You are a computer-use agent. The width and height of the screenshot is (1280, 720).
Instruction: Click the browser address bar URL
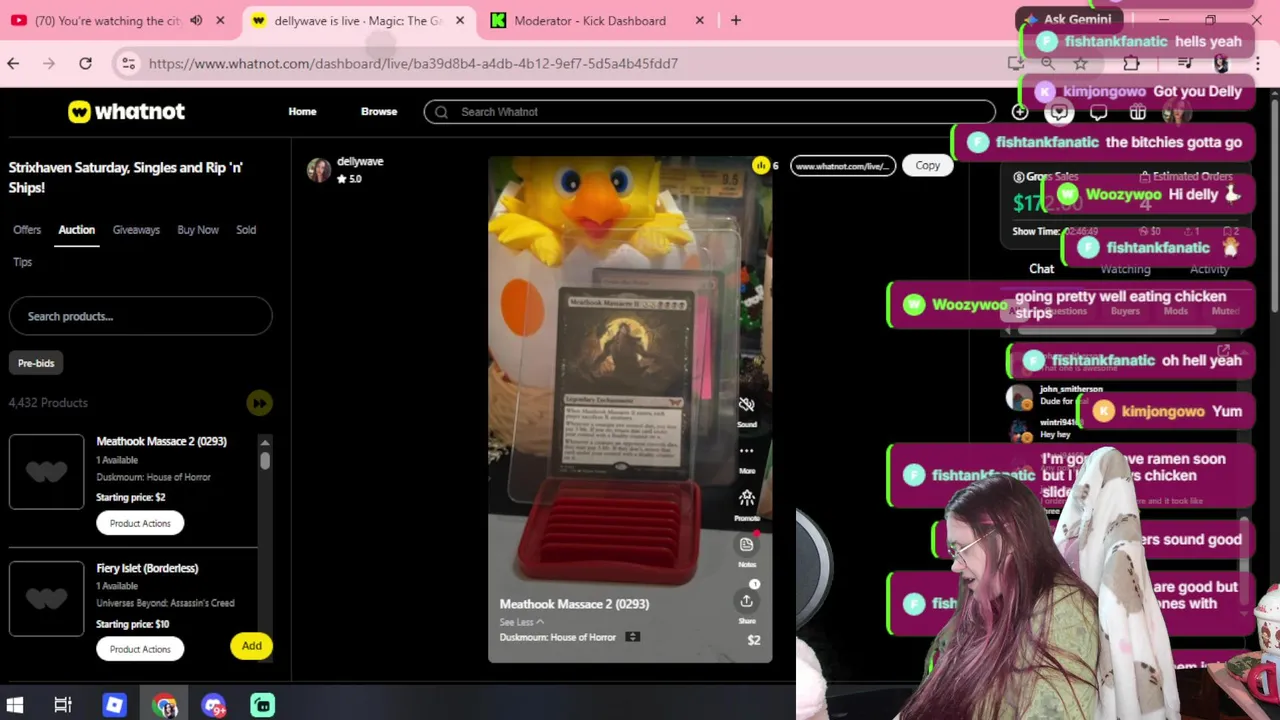413,64
